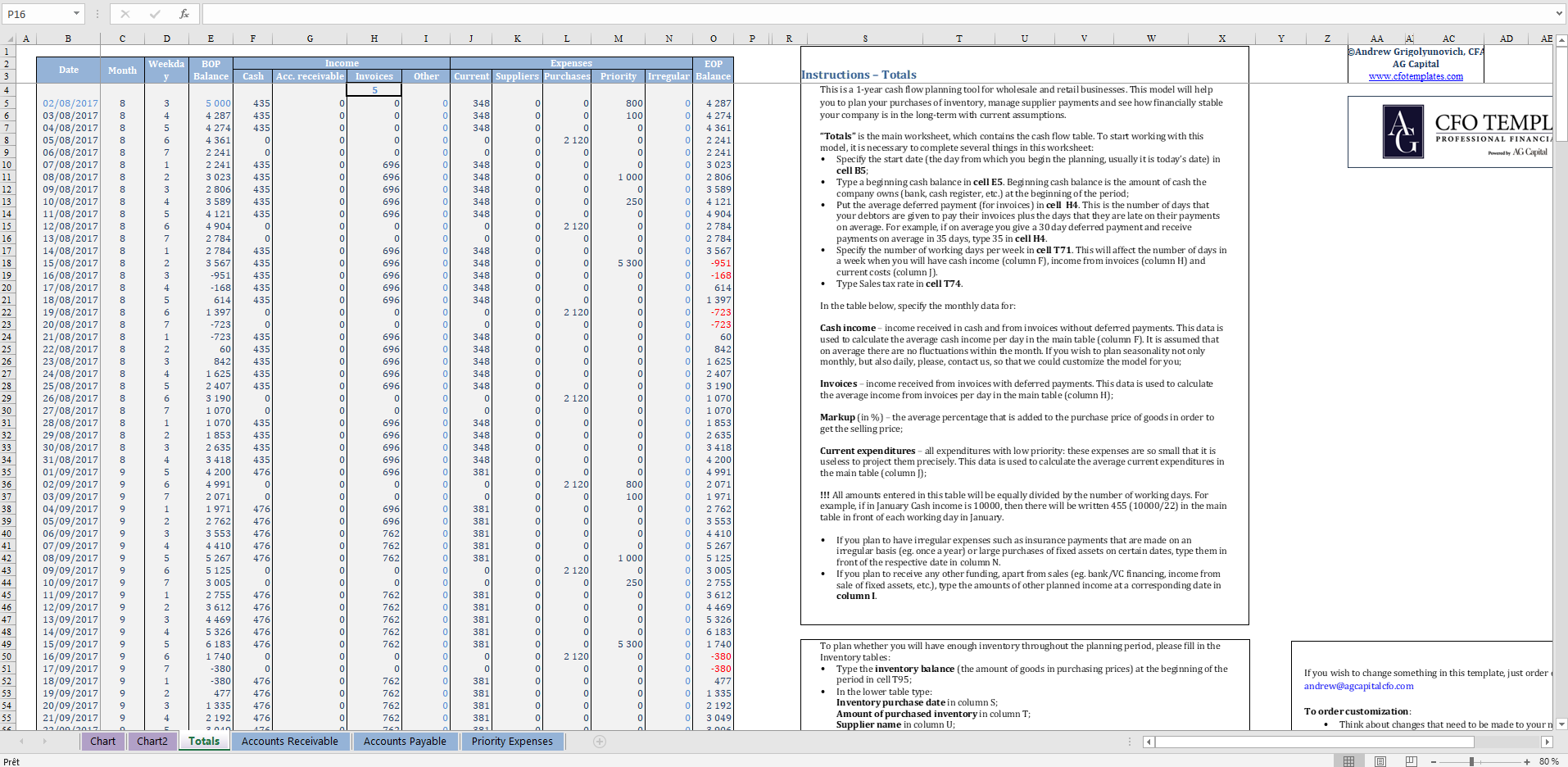Open the Chart sheet tab
The height and width of the screenshot is (767, 1568).
pyautogui.click(x=102, y=742)
